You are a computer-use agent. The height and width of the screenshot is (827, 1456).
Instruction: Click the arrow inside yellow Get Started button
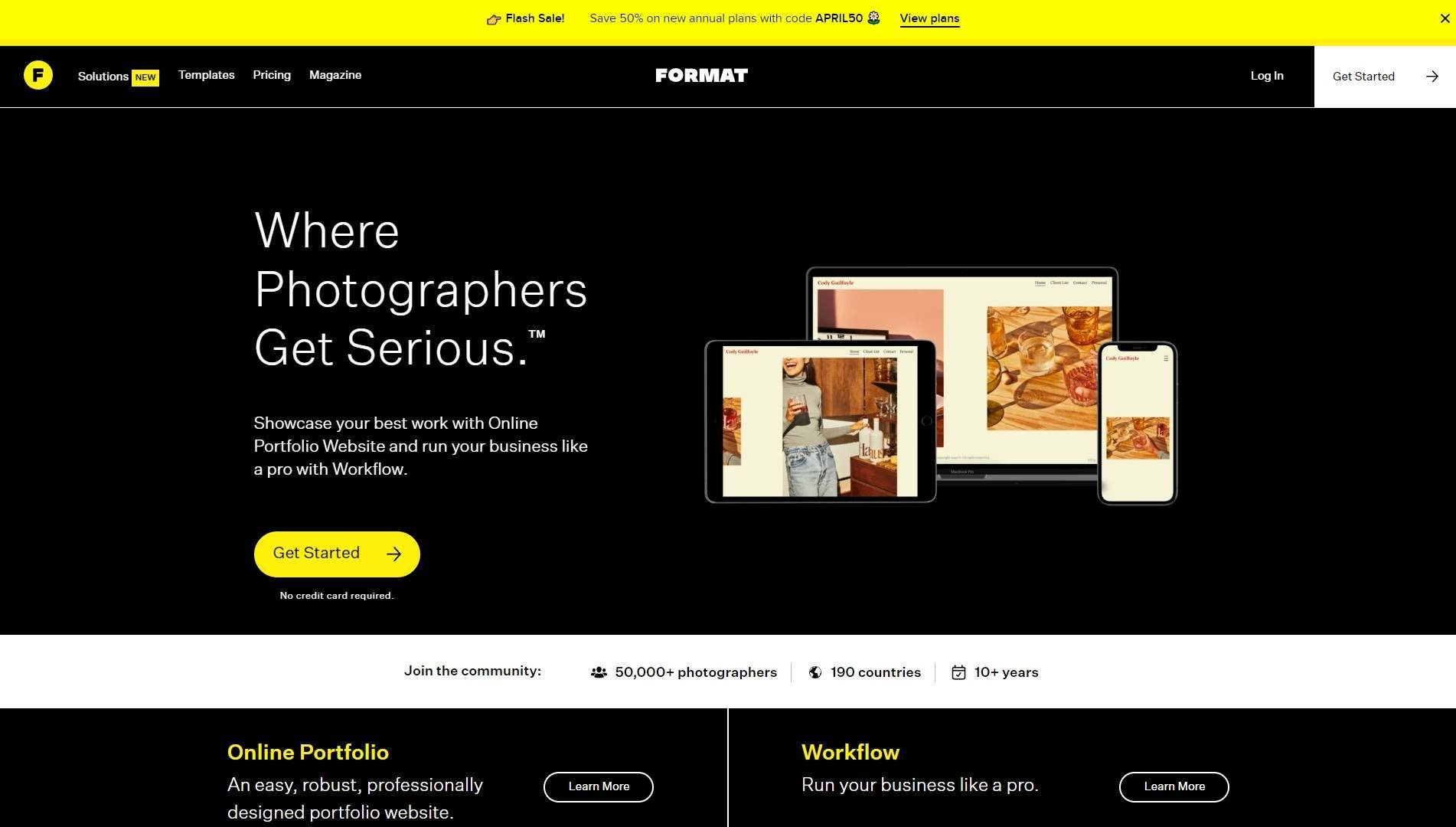393,554
